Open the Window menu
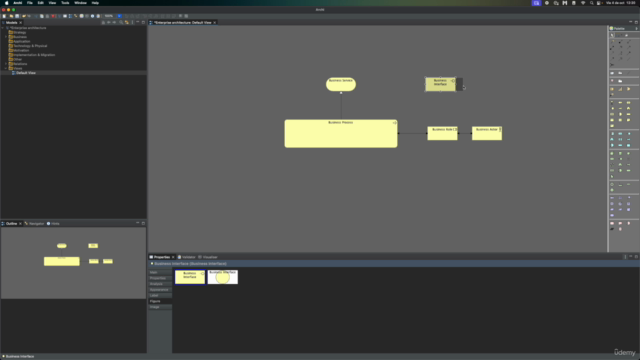 pyautogui.click(x=80, y=3)
